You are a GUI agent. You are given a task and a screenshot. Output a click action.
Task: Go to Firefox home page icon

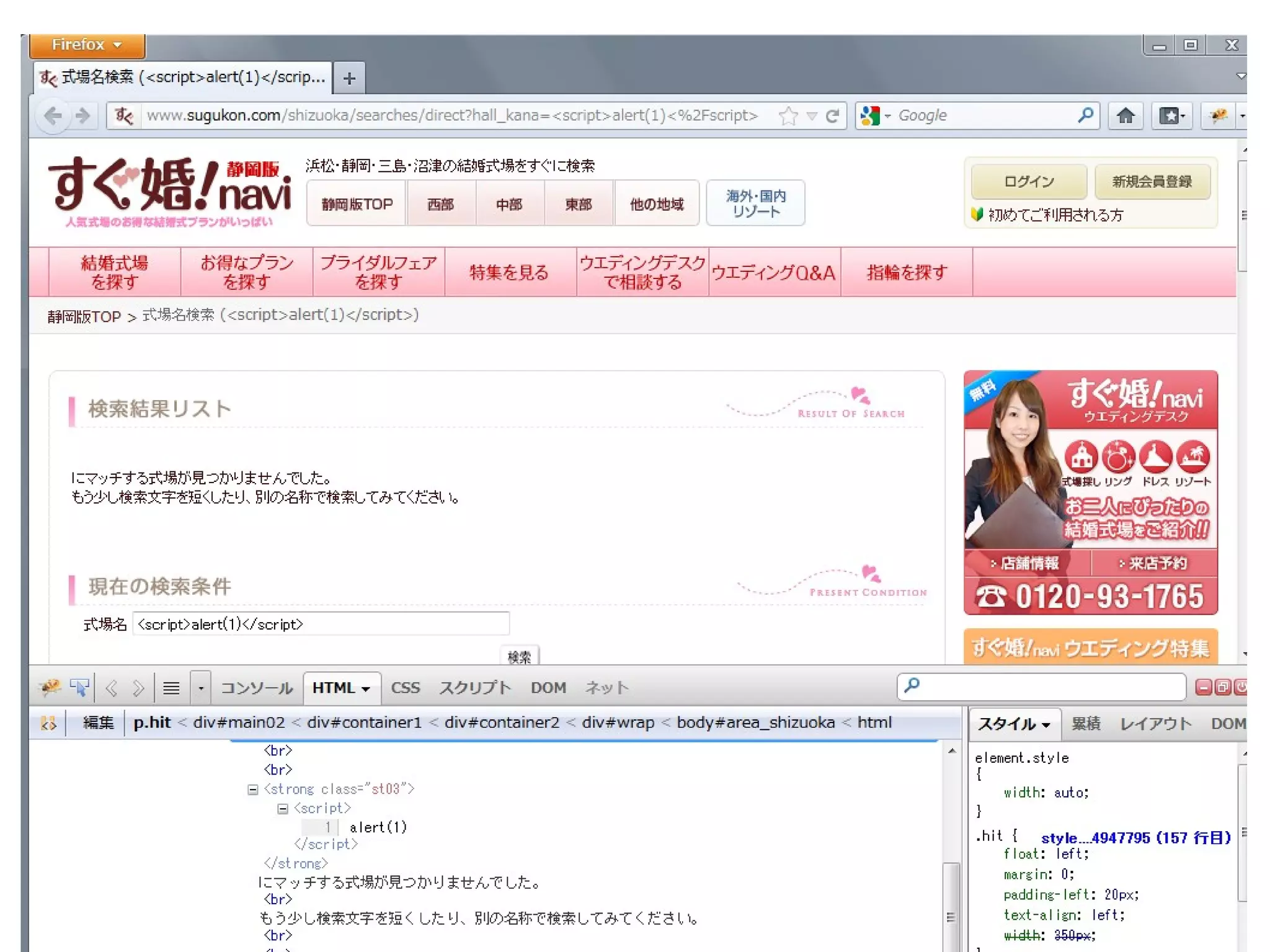[1126, 116]
